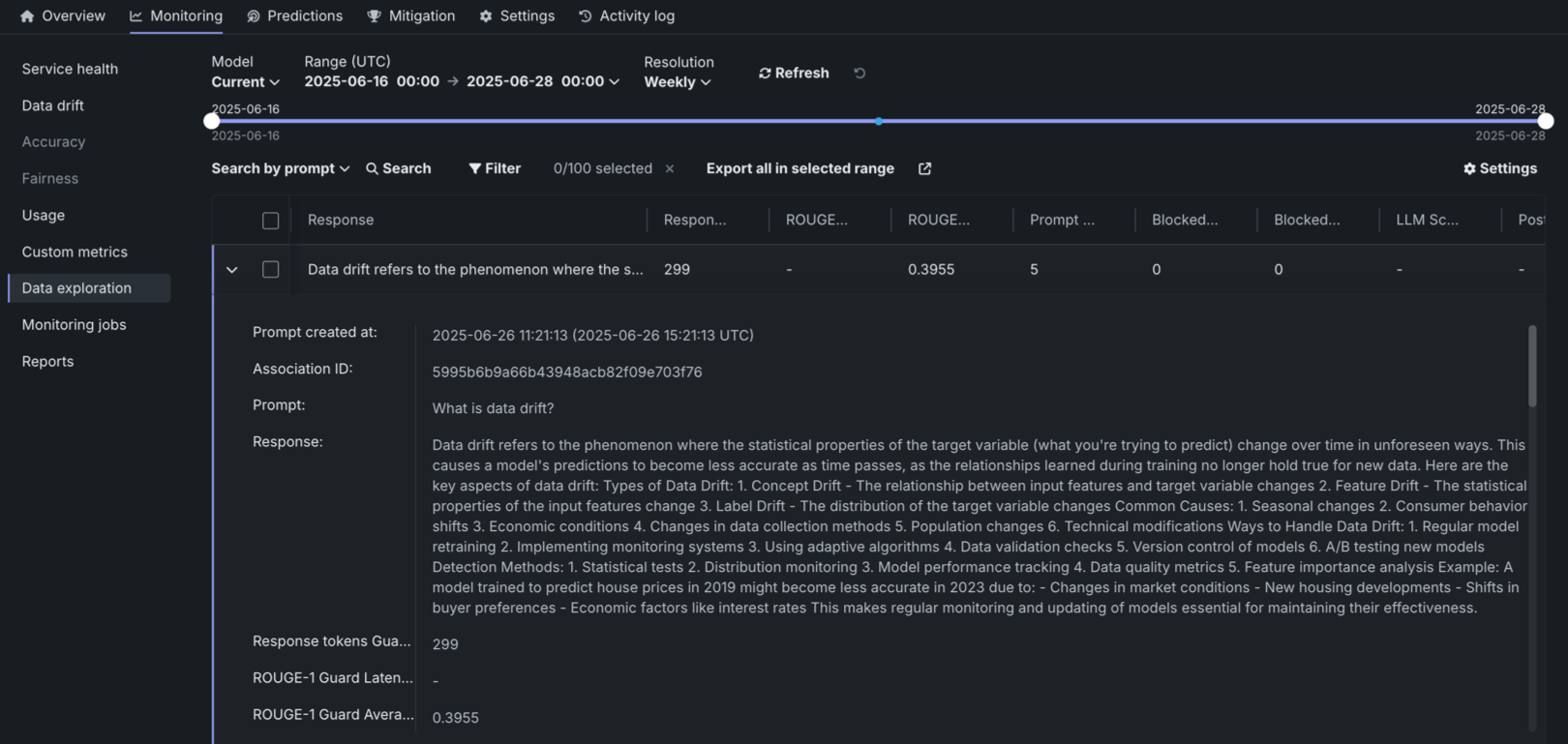Switch to the Predictions tab
This screenshot has height=744, width=1568.
pos(294,16)
